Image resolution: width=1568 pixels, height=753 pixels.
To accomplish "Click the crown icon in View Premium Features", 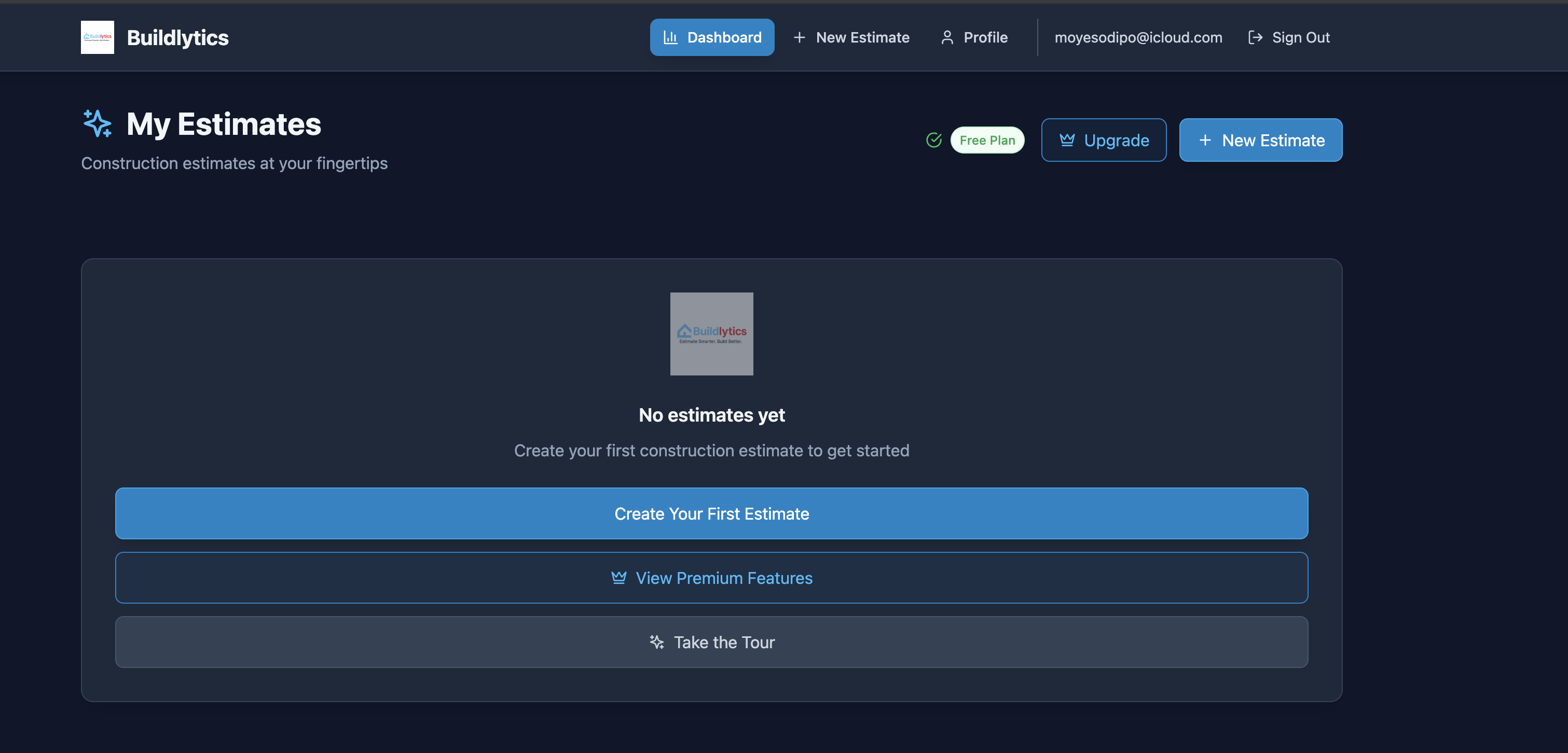I will 618,577.
